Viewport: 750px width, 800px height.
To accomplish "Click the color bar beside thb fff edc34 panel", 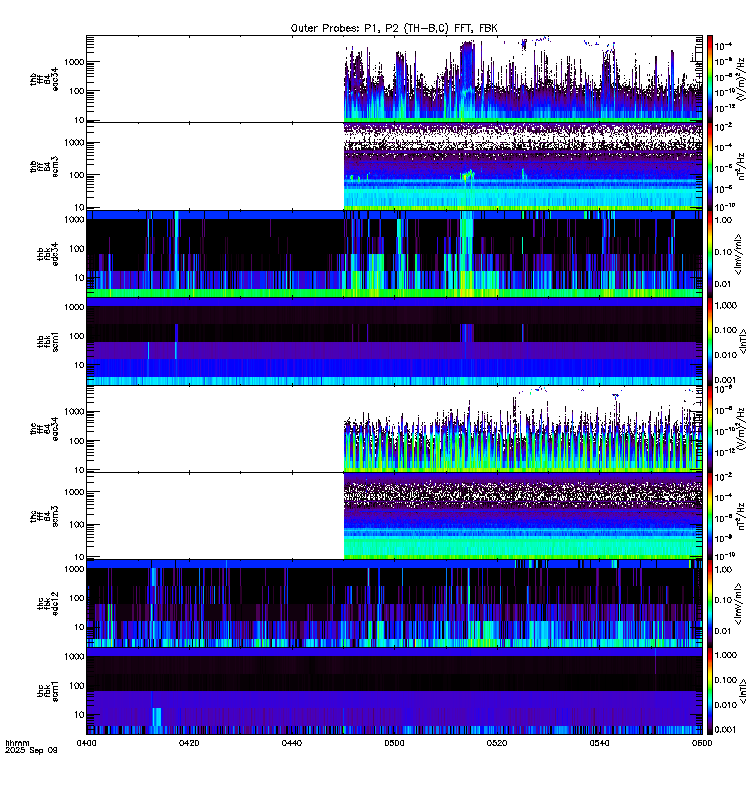I will point(709,79).
